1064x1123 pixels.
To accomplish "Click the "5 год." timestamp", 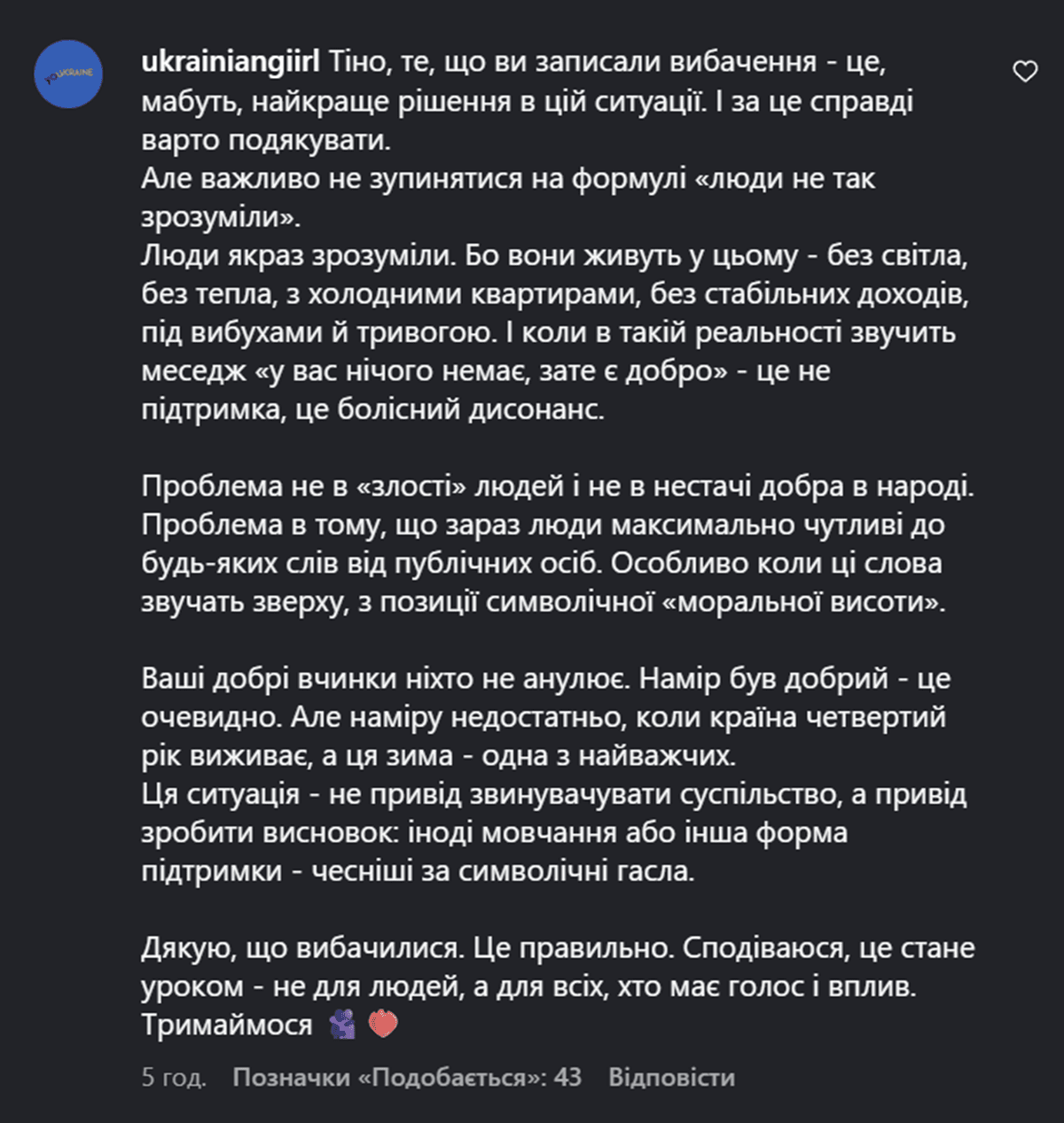I will pyautogui.click(x=174, y=1077).
